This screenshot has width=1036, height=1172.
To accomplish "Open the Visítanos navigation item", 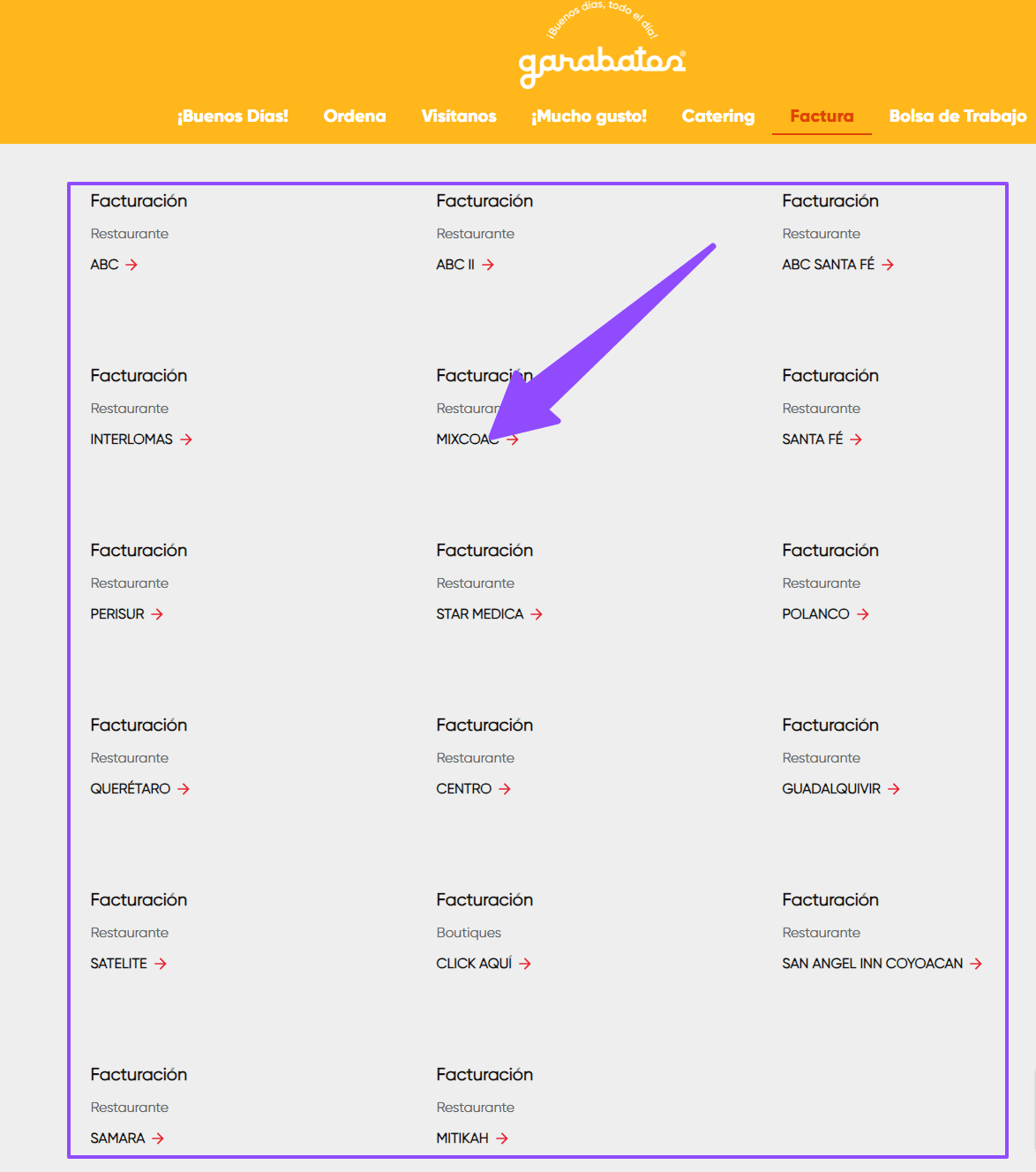I will pos(459,116).
